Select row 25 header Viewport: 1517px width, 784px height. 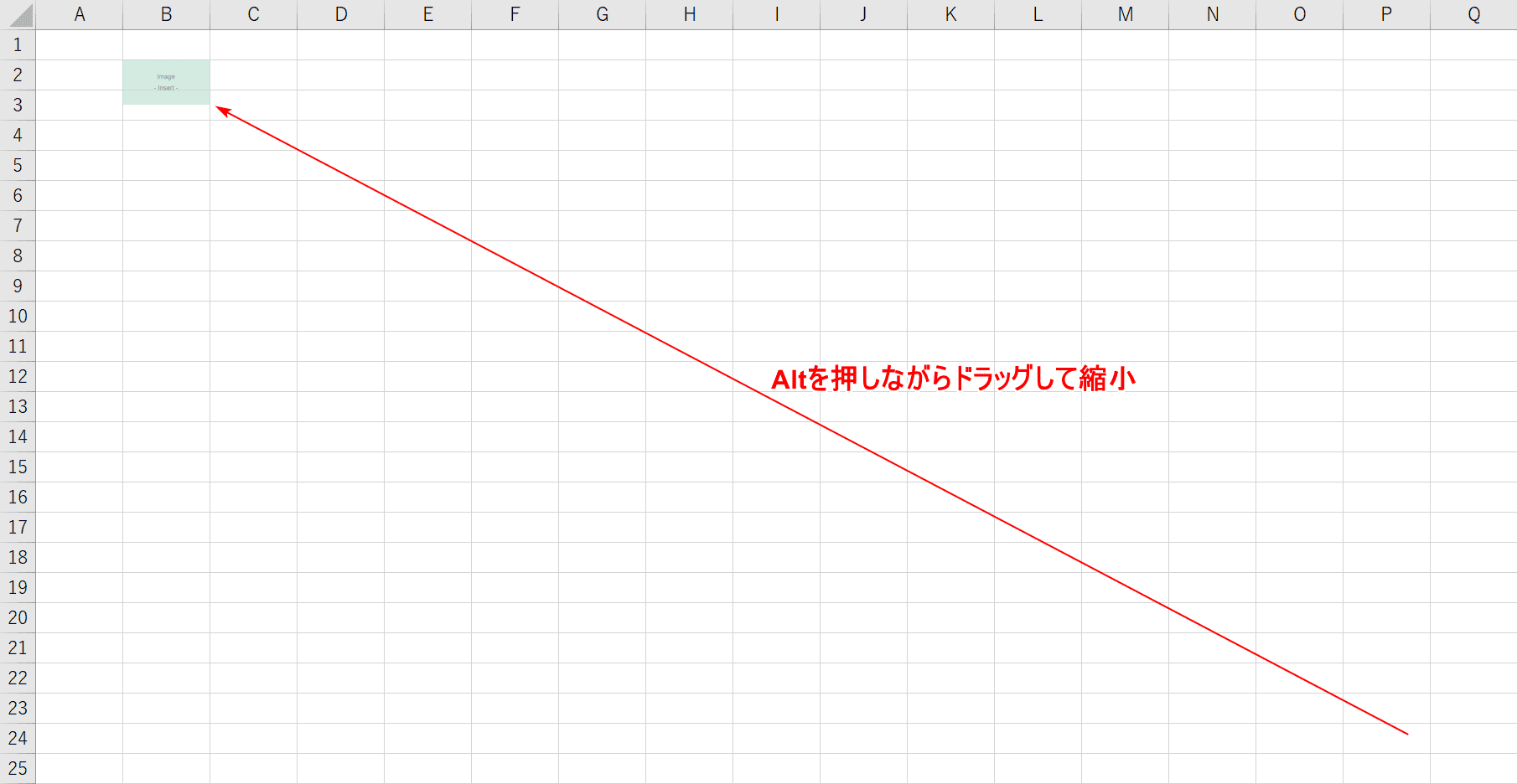18,769
